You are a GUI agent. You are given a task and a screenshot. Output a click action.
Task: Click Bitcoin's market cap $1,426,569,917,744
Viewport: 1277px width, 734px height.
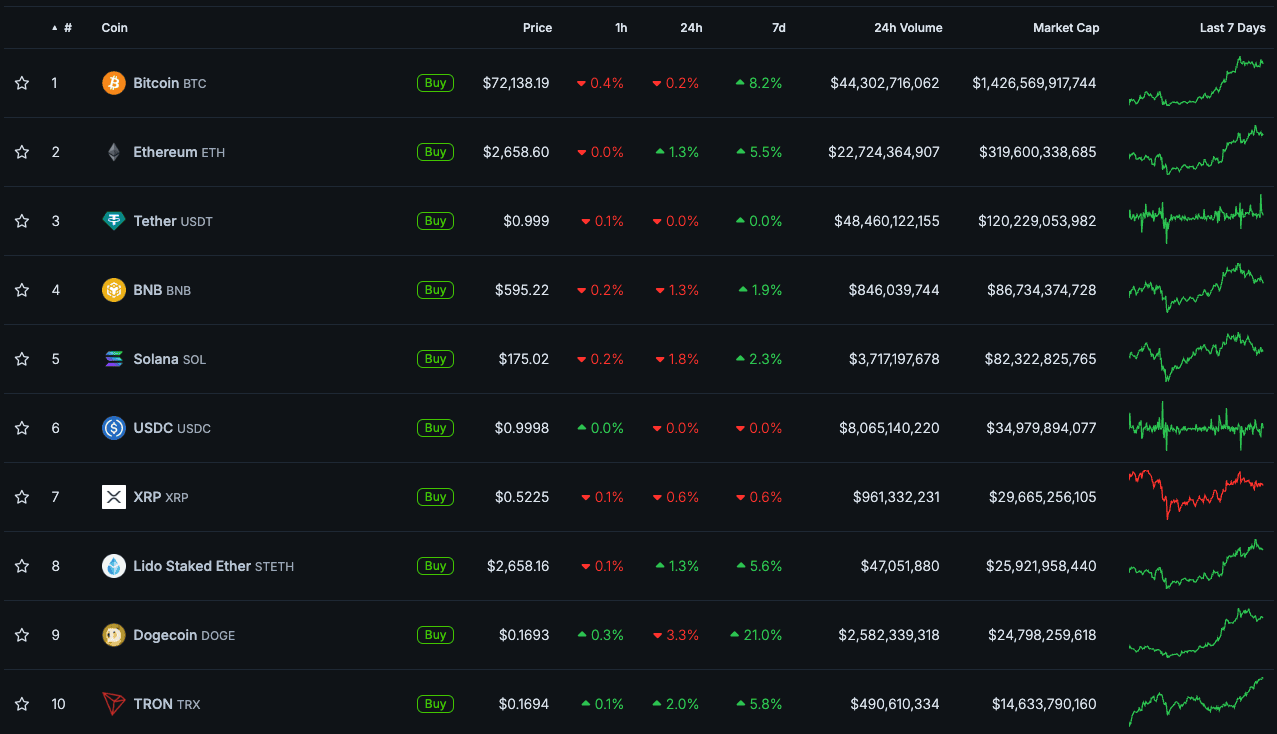click(x=1034, y=83)
